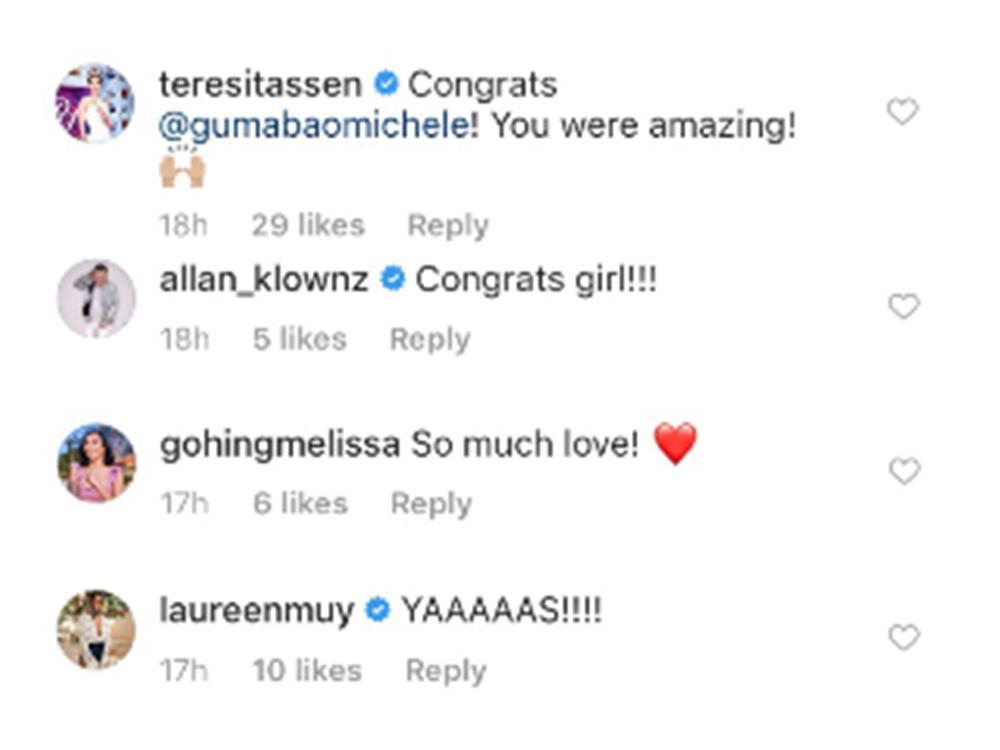1000x750 pixels.
Task: Reply to gohingmelissa's comment
Action: point(430,504)
